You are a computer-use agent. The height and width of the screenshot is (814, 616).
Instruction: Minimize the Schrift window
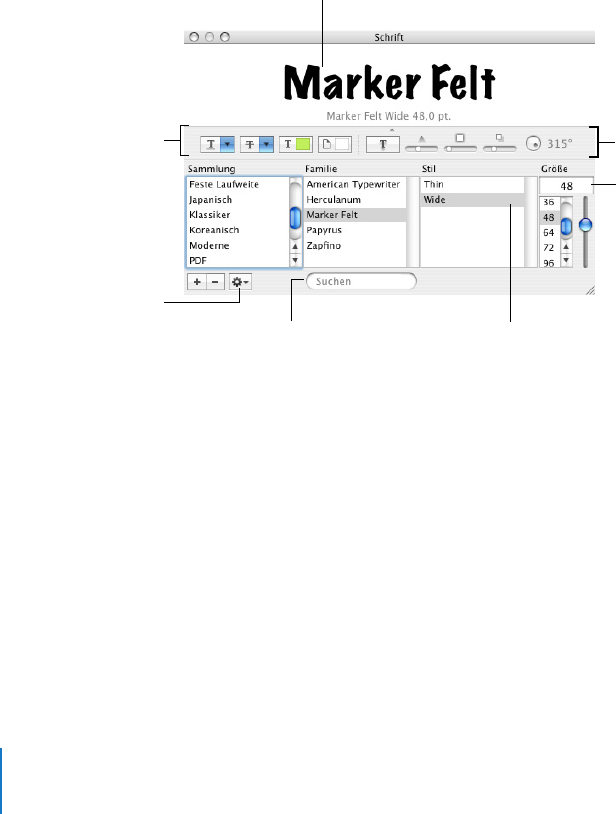(210, 37)
